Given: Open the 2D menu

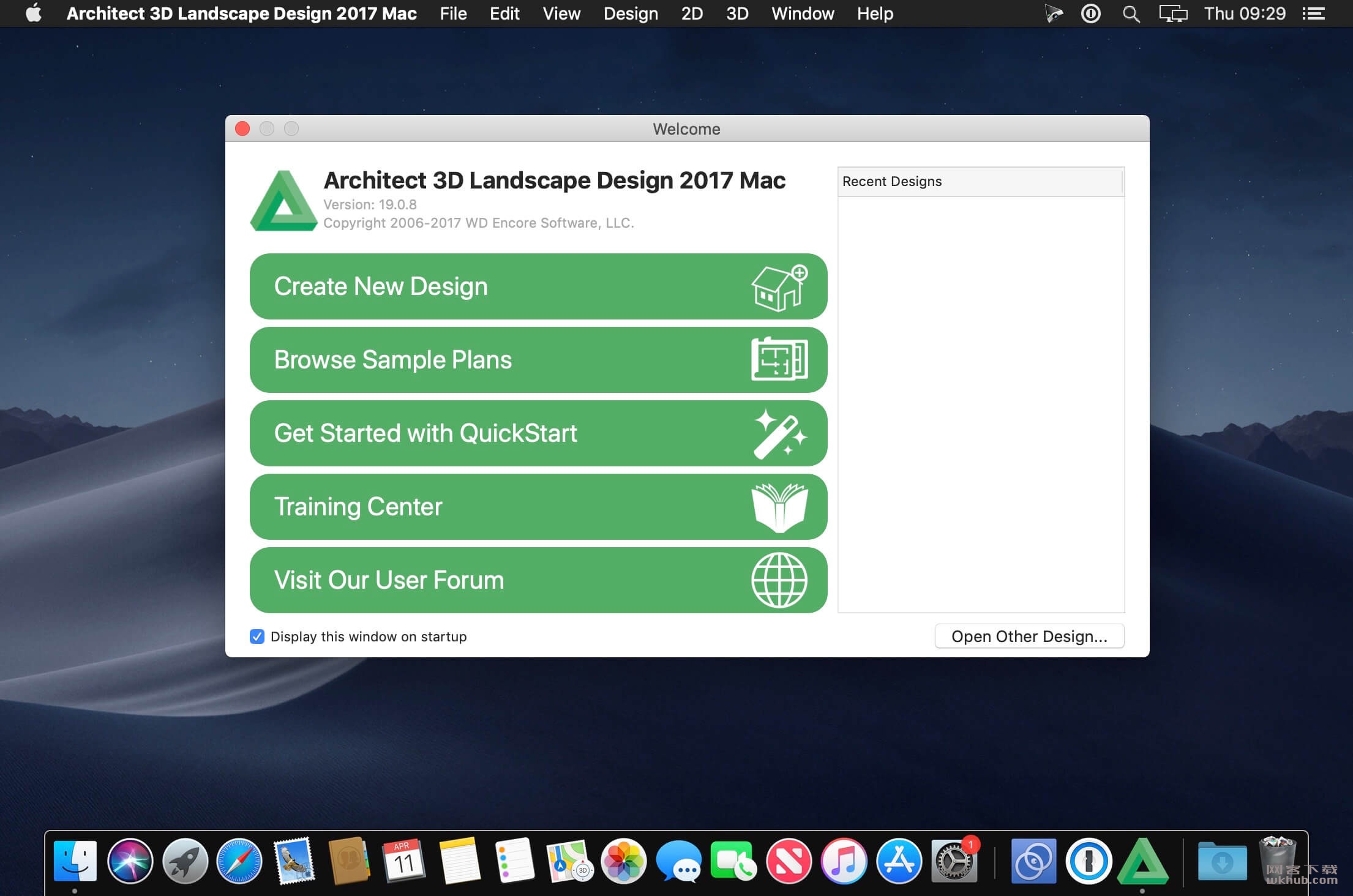Looking at the screenshot, I should coord(692,13).
